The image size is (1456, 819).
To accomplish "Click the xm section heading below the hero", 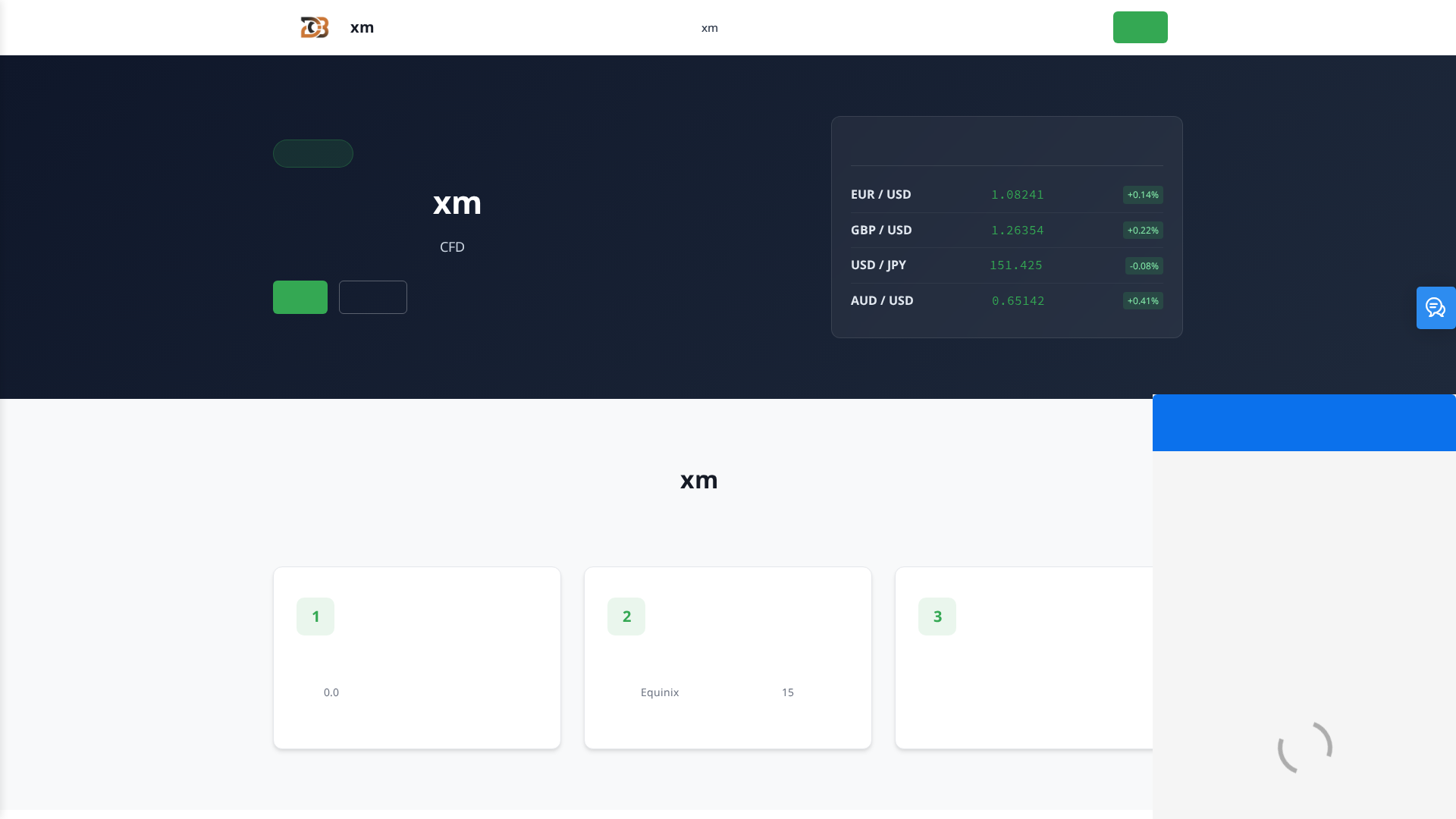I will tap(698, 480).
